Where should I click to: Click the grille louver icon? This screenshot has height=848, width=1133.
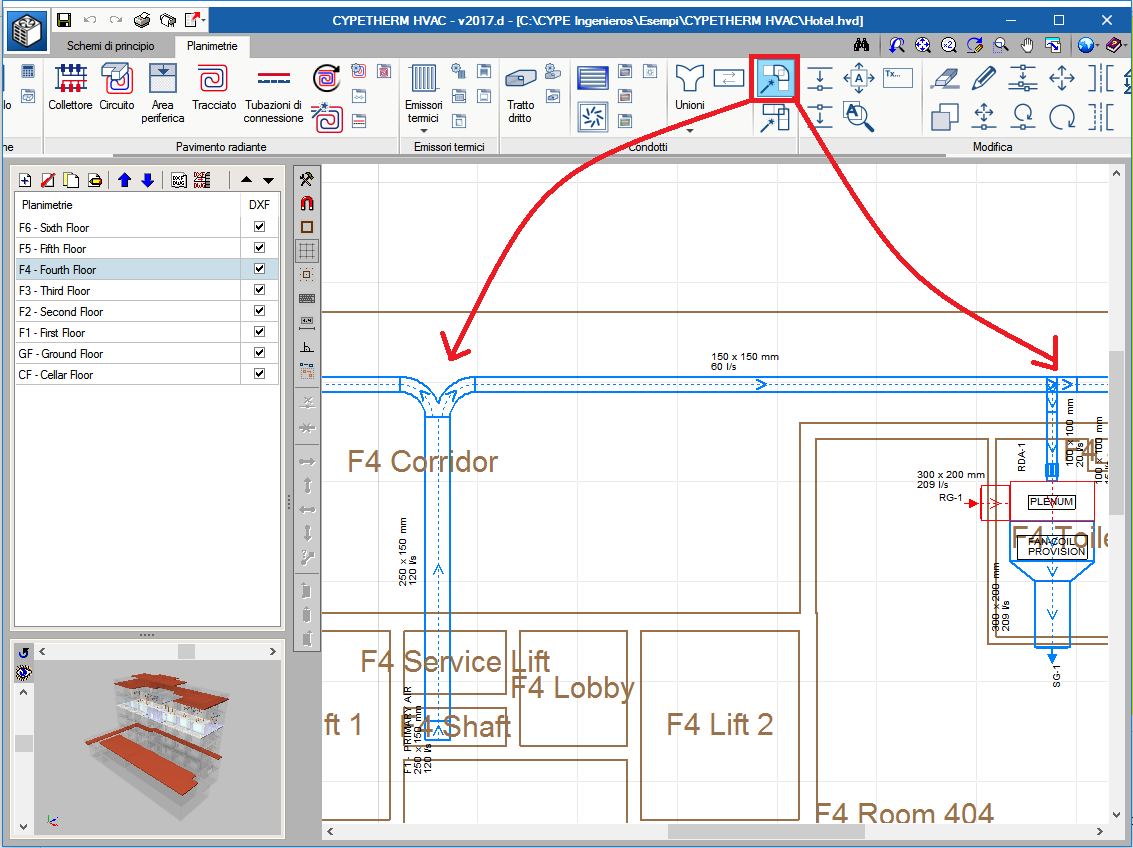point(593,77)
